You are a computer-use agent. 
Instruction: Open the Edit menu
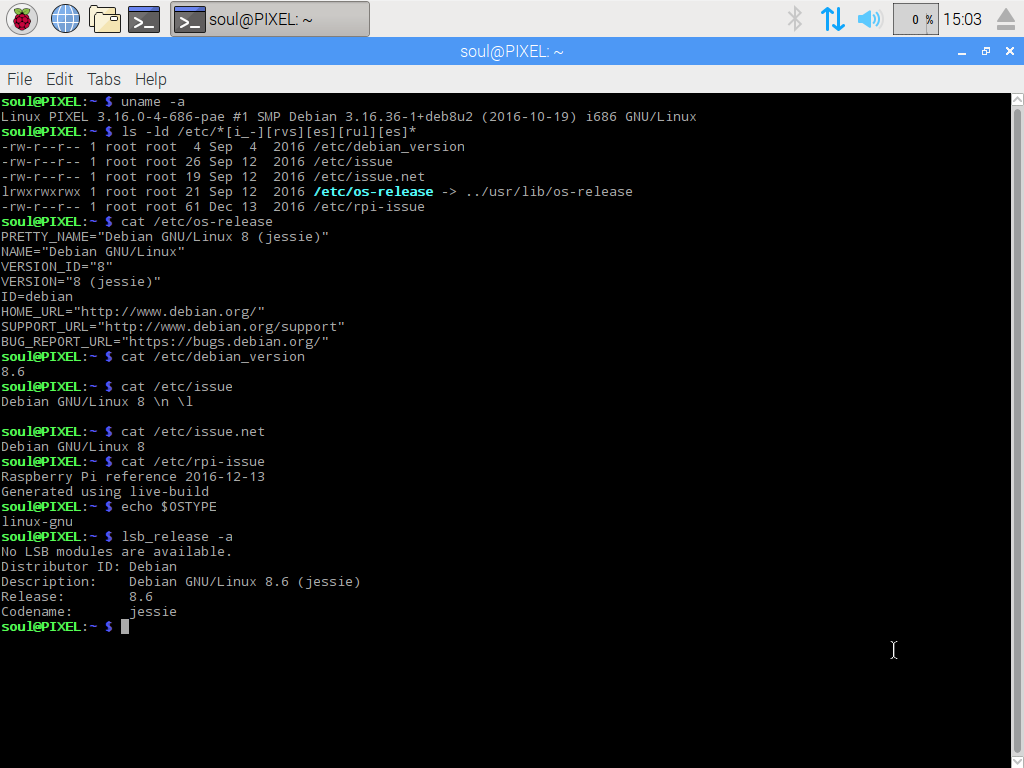59,79
